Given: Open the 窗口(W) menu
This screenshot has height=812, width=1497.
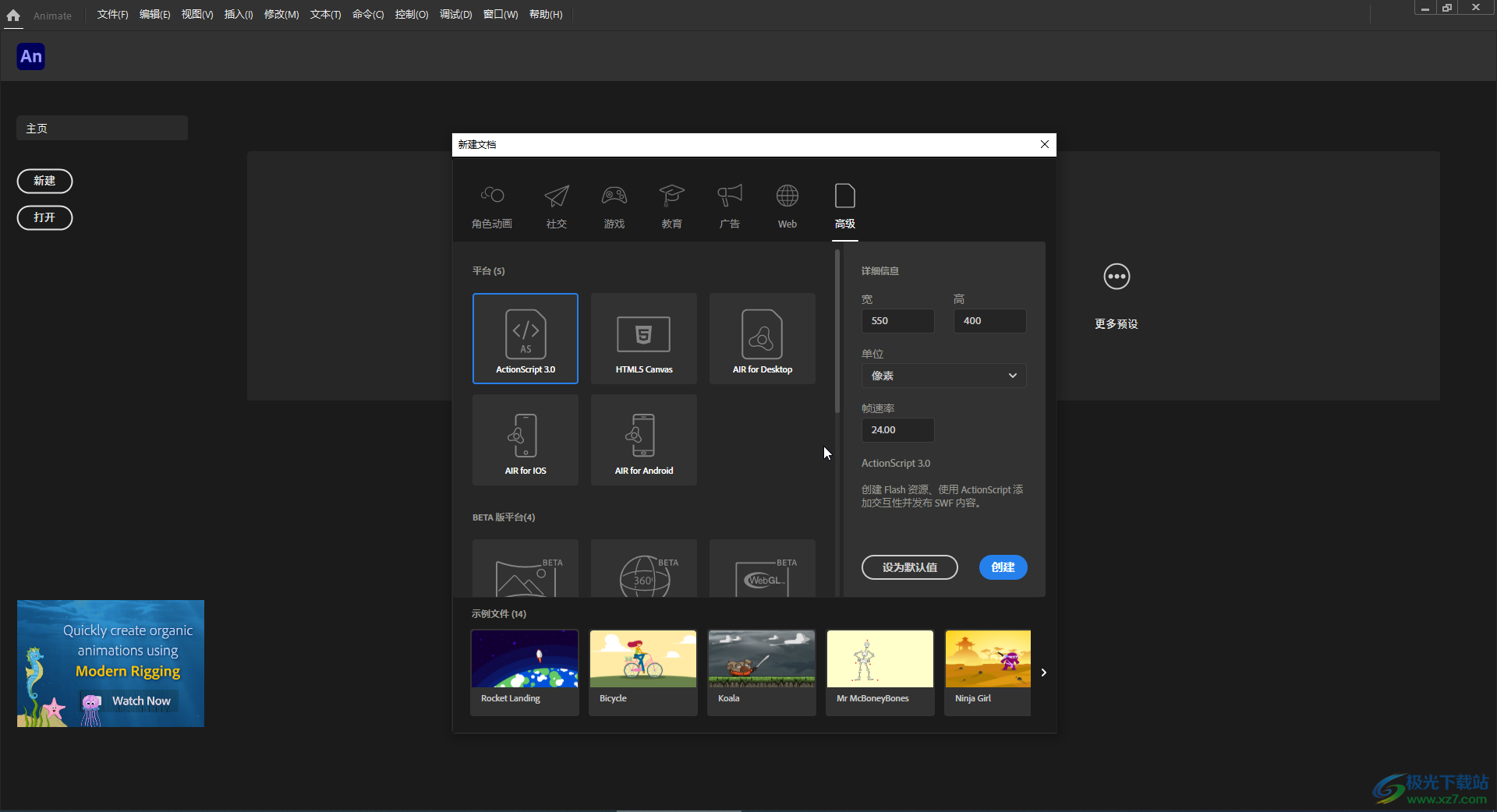Looking at the screenshot, I should (501, 15).
